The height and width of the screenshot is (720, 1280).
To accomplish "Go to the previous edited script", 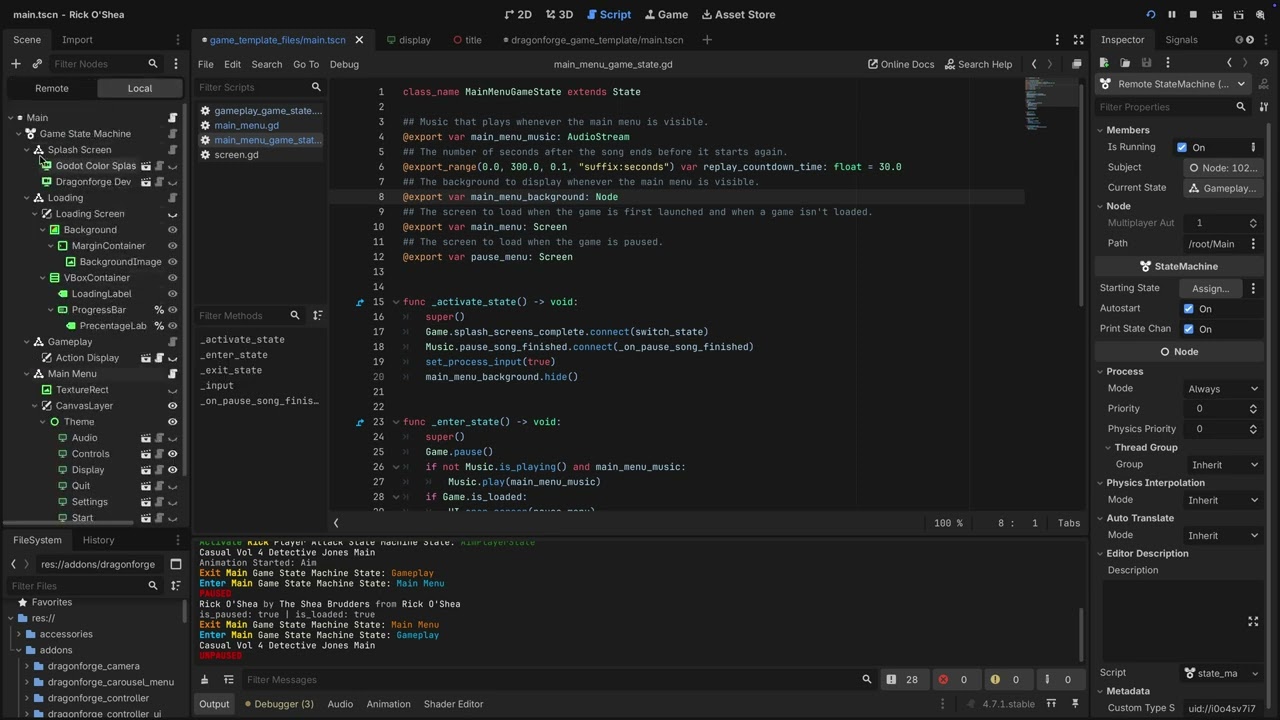I will 1034,64.
